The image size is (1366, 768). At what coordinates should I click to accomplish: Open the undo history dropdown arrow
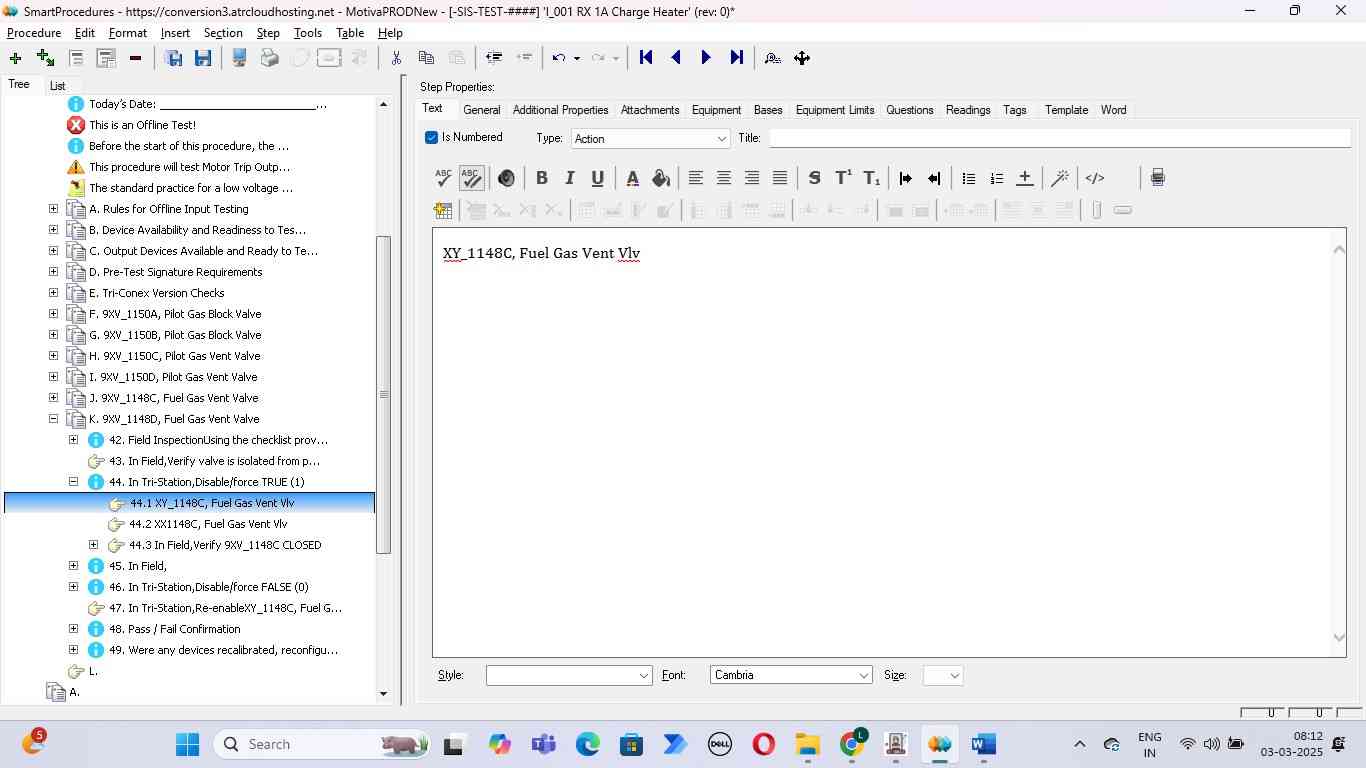576,58
